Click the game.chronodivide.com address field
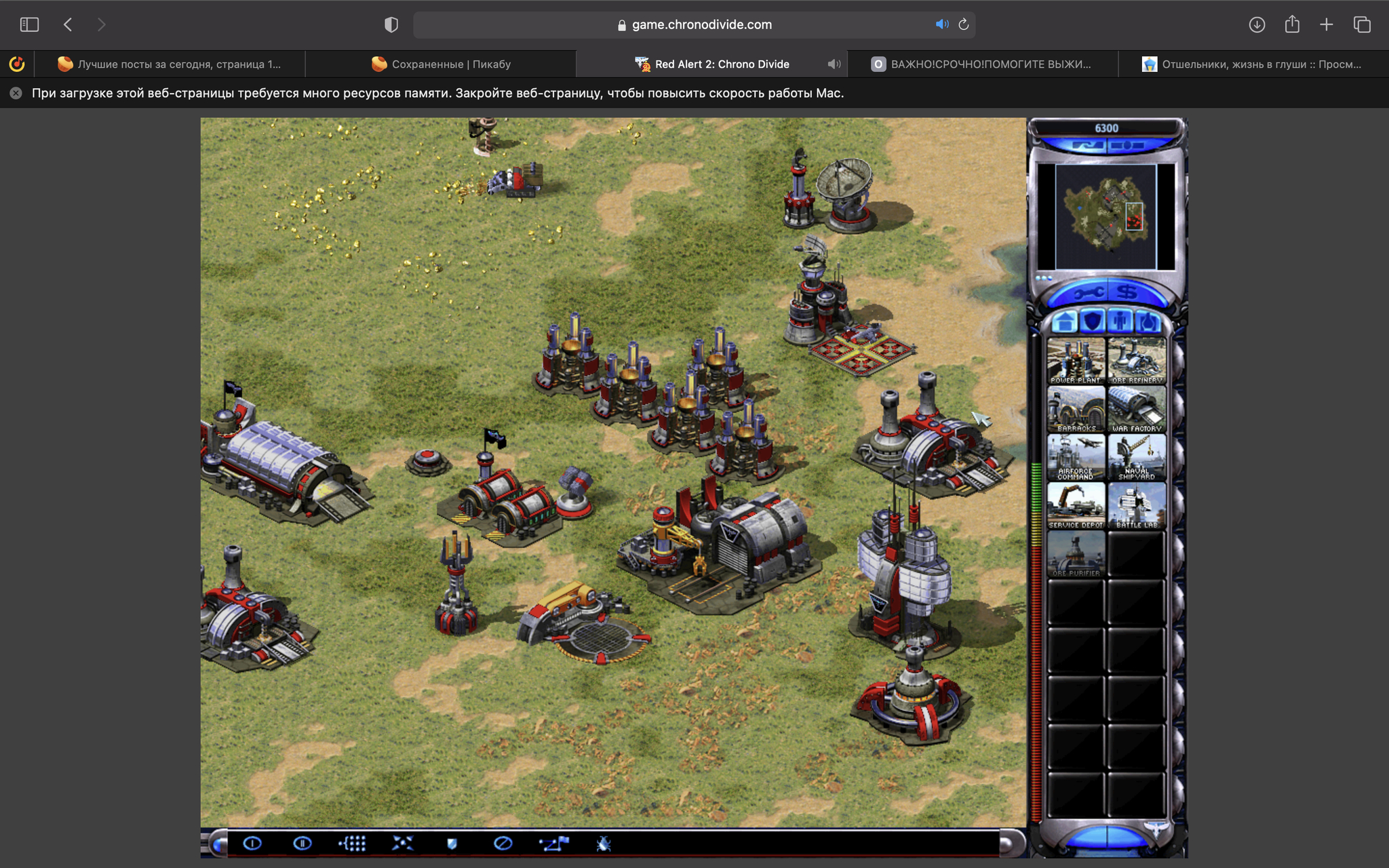 point(694,24)
